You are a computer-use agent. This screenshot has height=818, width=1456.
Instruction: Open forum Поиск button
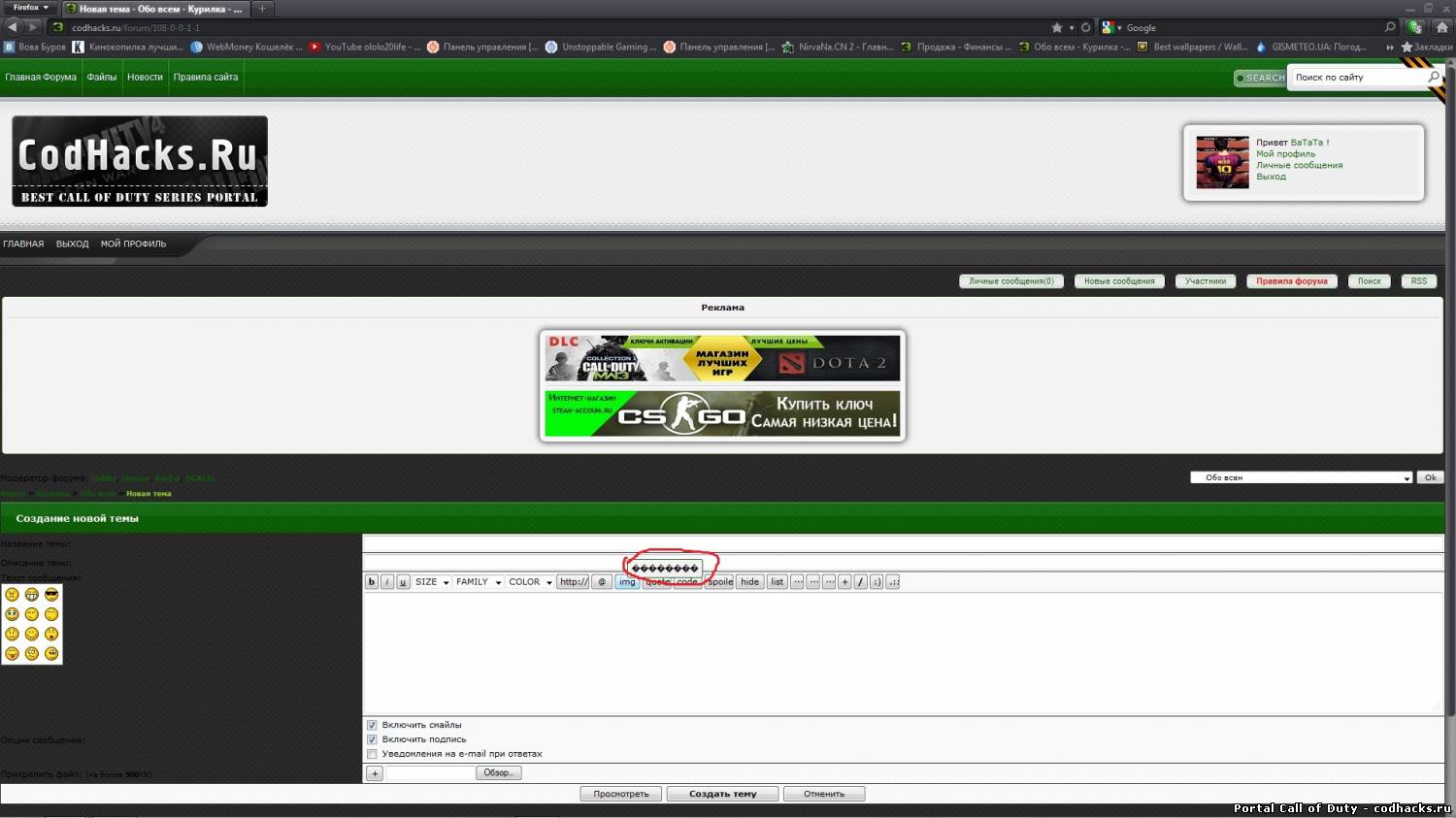[x=1370, y=281]
